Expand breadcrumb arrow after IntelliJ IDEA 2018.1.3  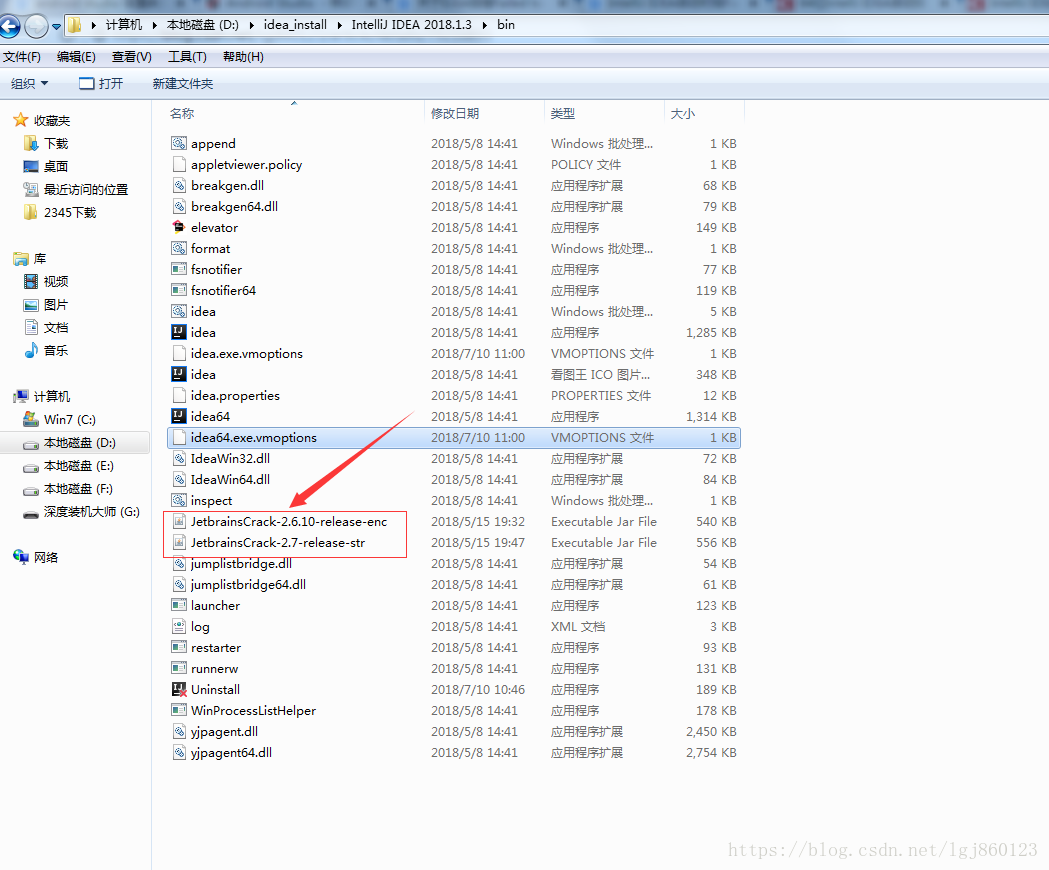coord(484,25)
